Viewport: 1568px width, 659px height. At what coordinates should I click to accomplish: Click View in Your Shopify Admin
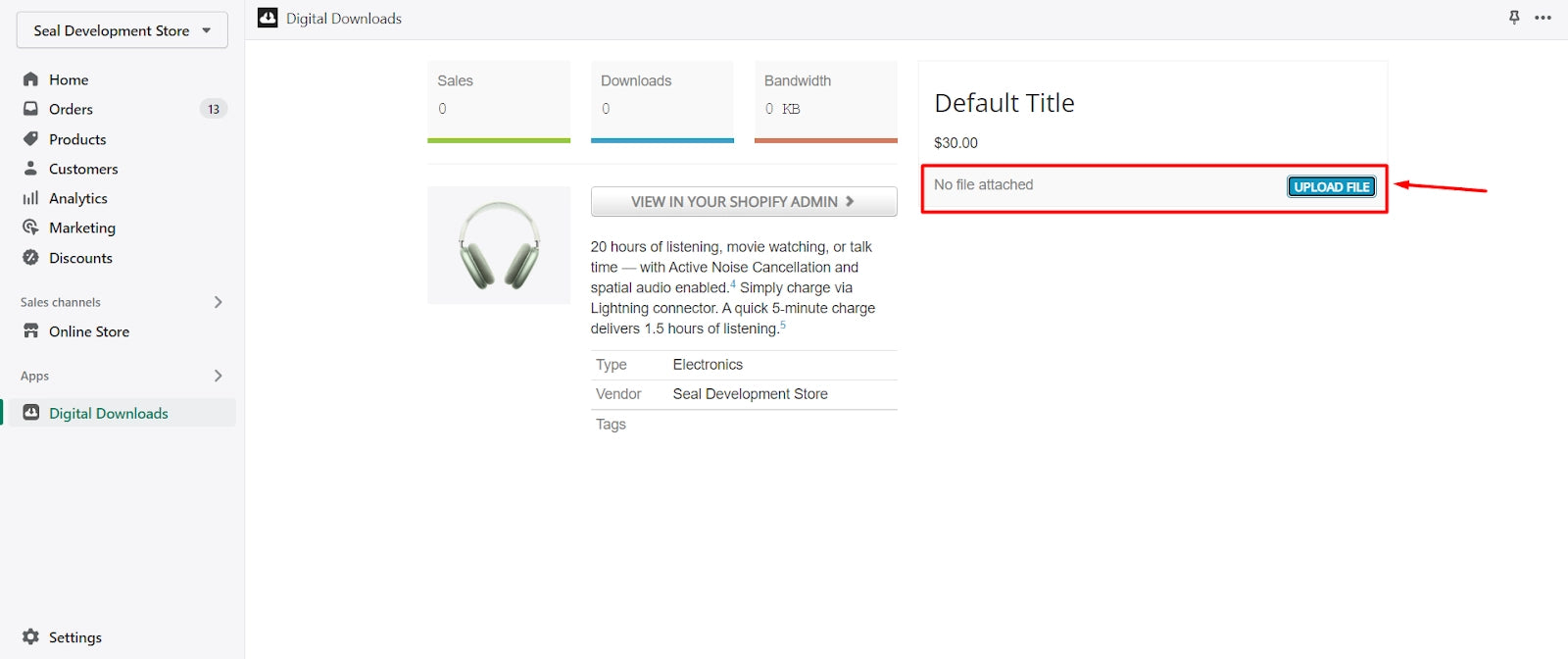click(743, 201)
